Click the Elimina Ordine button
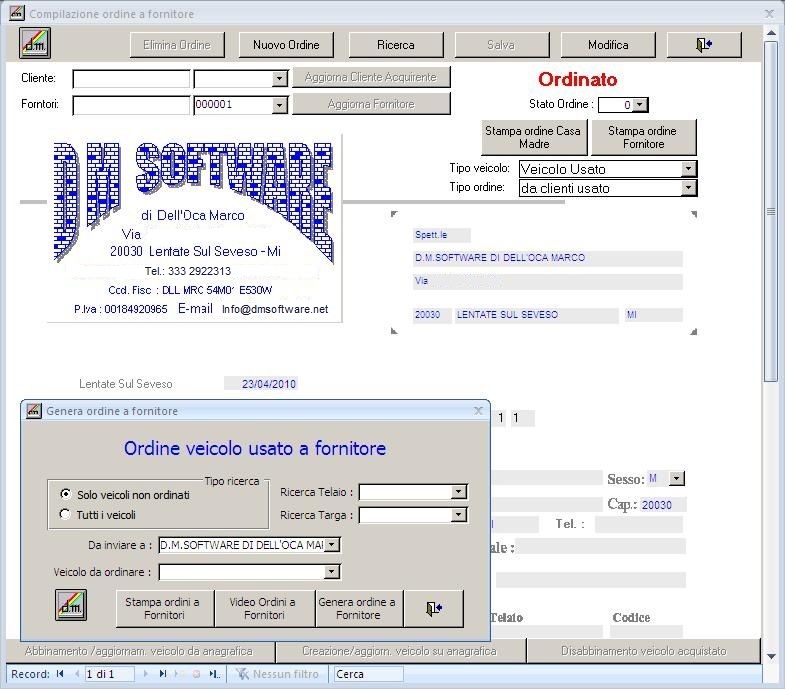The height and width of the screenshot is (689, 785). [x=177, y=45]
